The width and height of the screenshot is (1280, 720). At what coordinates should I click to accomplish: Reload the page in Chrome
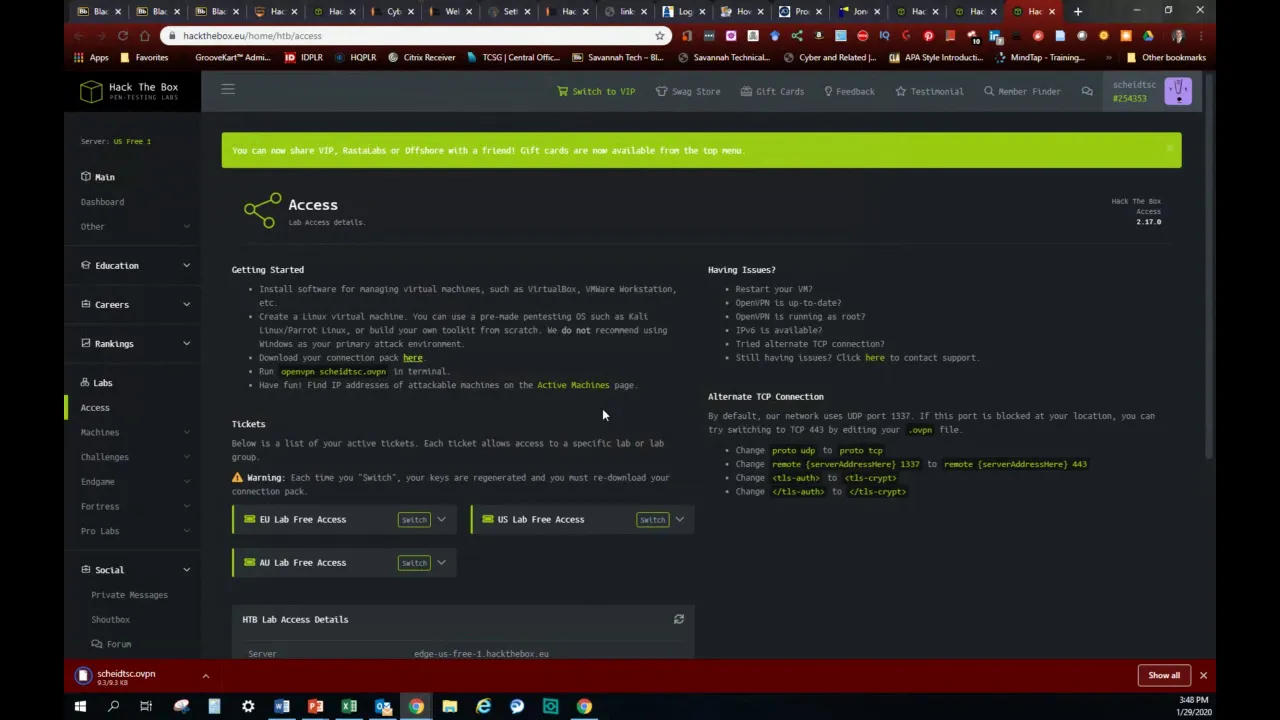point(122,35)
